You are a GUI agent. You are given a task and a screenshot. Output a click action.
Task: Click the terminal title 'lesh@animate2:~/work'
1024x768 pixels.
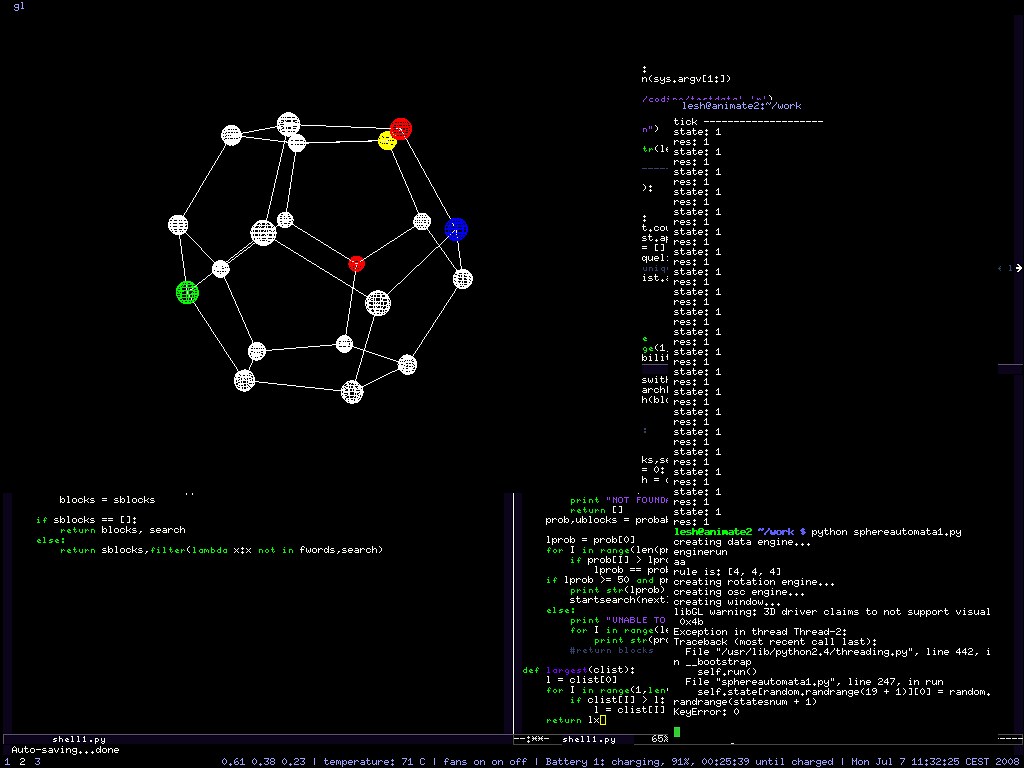click(741, 106)
